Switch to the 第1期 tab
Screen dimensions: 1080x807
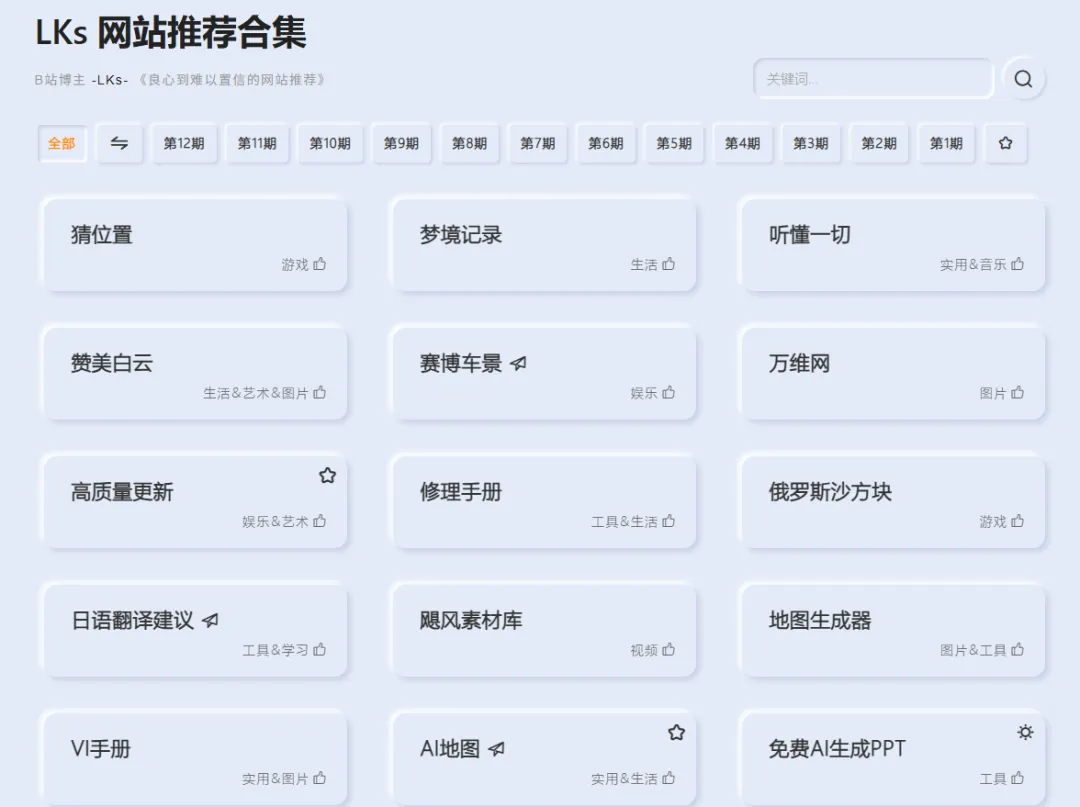pos(946,143)
